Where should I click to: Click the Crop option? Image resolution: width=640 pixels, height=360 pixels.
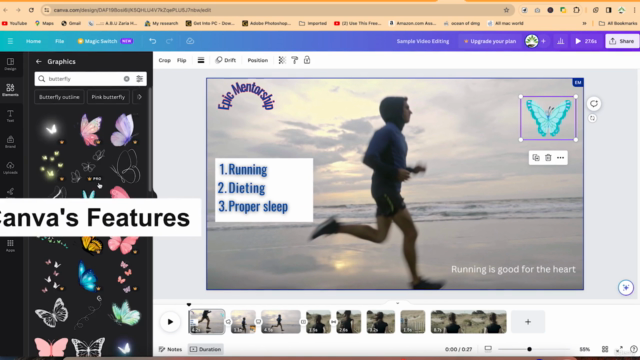(164, 60)
